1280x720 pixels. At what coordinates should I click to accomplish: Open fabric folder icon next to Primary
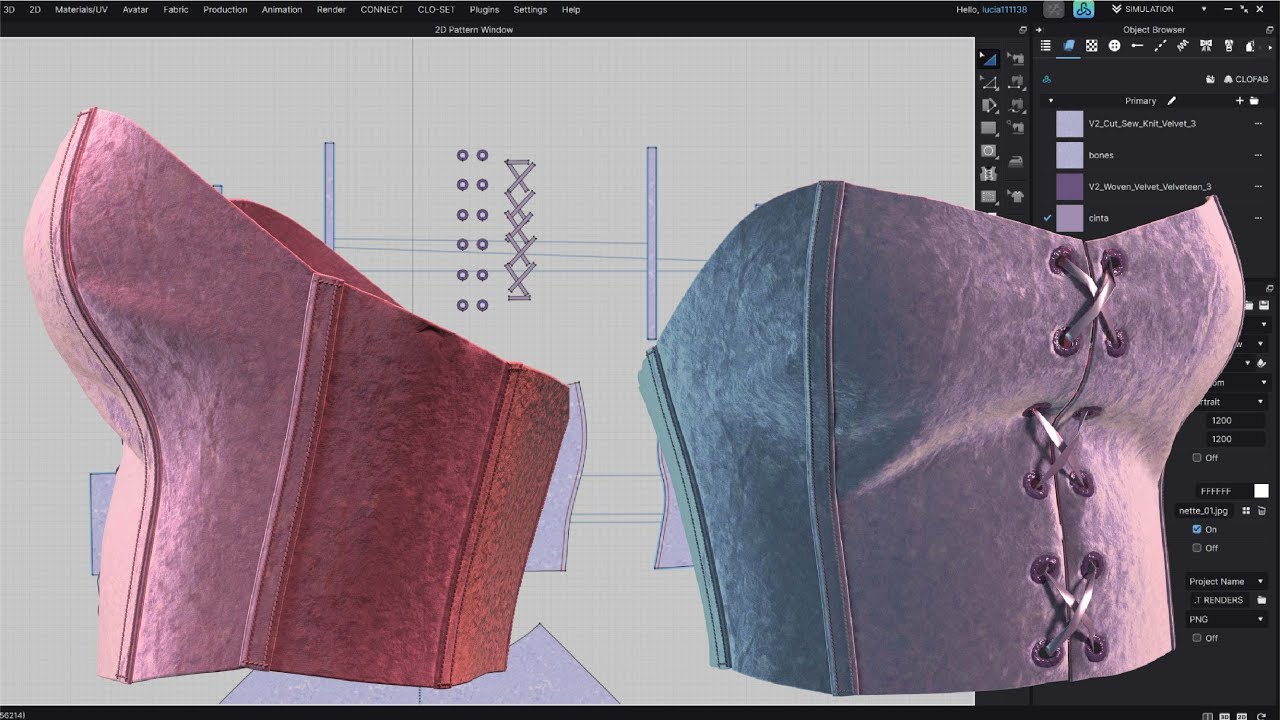pyautogui.click(x=1254, y=101)
